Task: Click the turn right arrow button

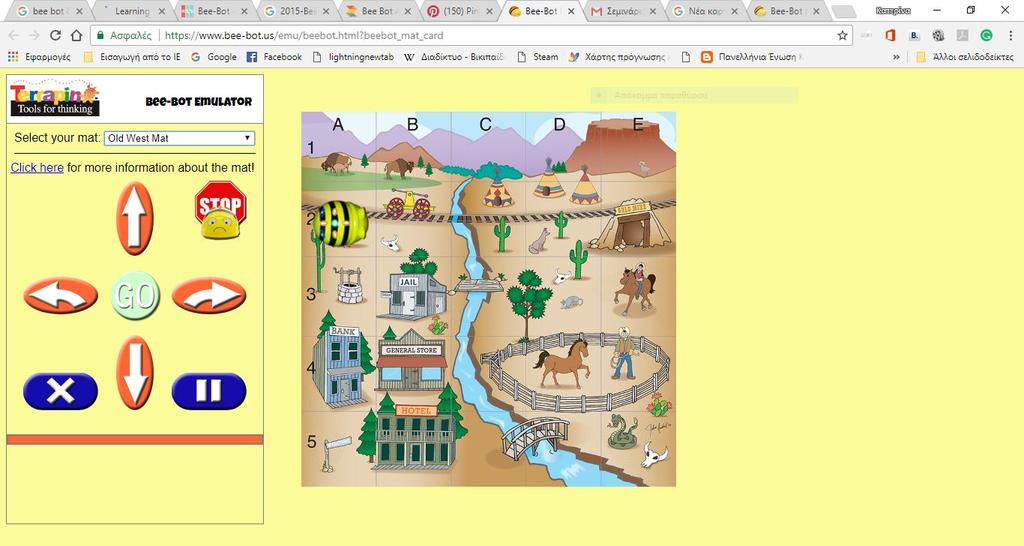Action: coord(209,295)
